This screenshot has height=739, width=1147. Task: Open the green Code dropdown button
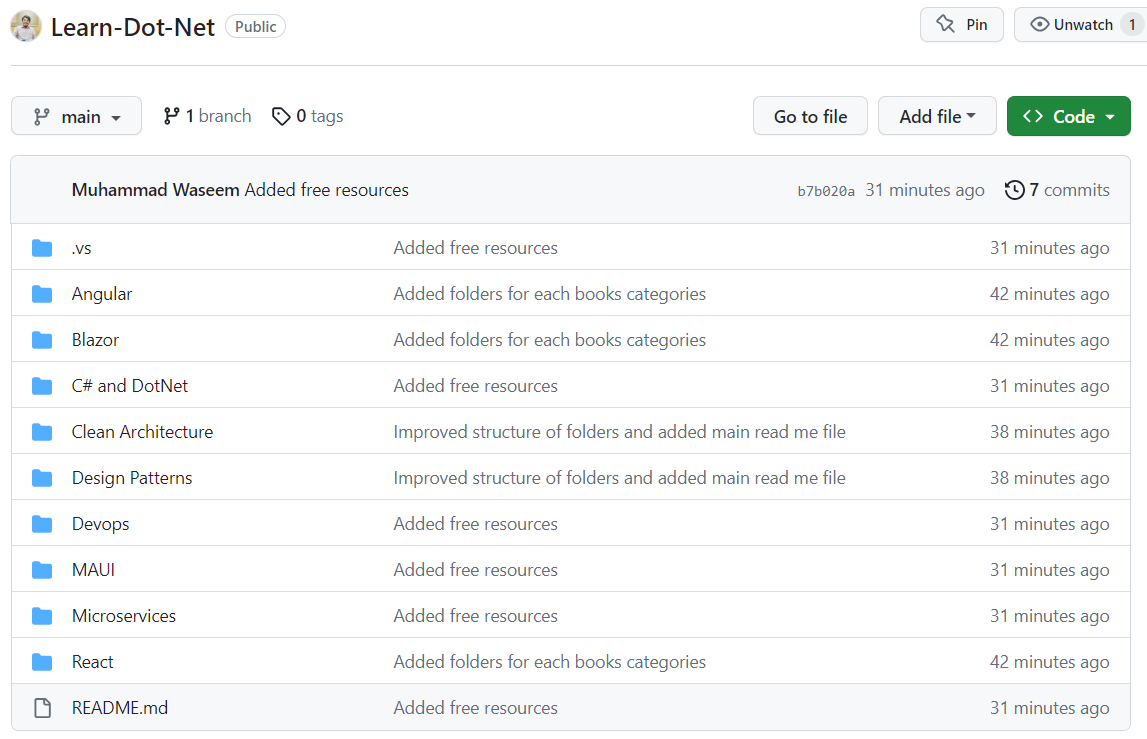(x=1069, y=116)
